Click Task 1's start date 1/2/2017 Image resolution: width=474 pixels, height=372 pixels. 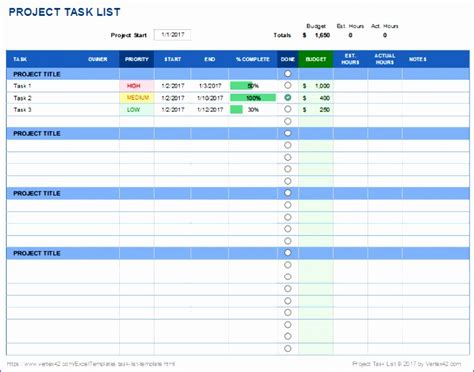tap(173, 86)
